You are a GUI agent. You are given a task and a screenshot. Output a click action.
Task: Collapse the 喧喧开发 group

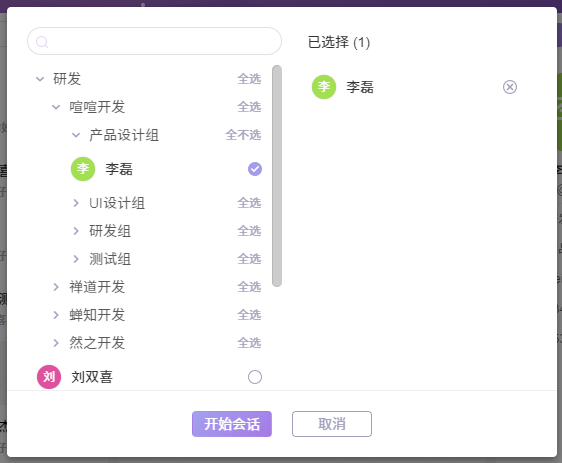[56, 107]
